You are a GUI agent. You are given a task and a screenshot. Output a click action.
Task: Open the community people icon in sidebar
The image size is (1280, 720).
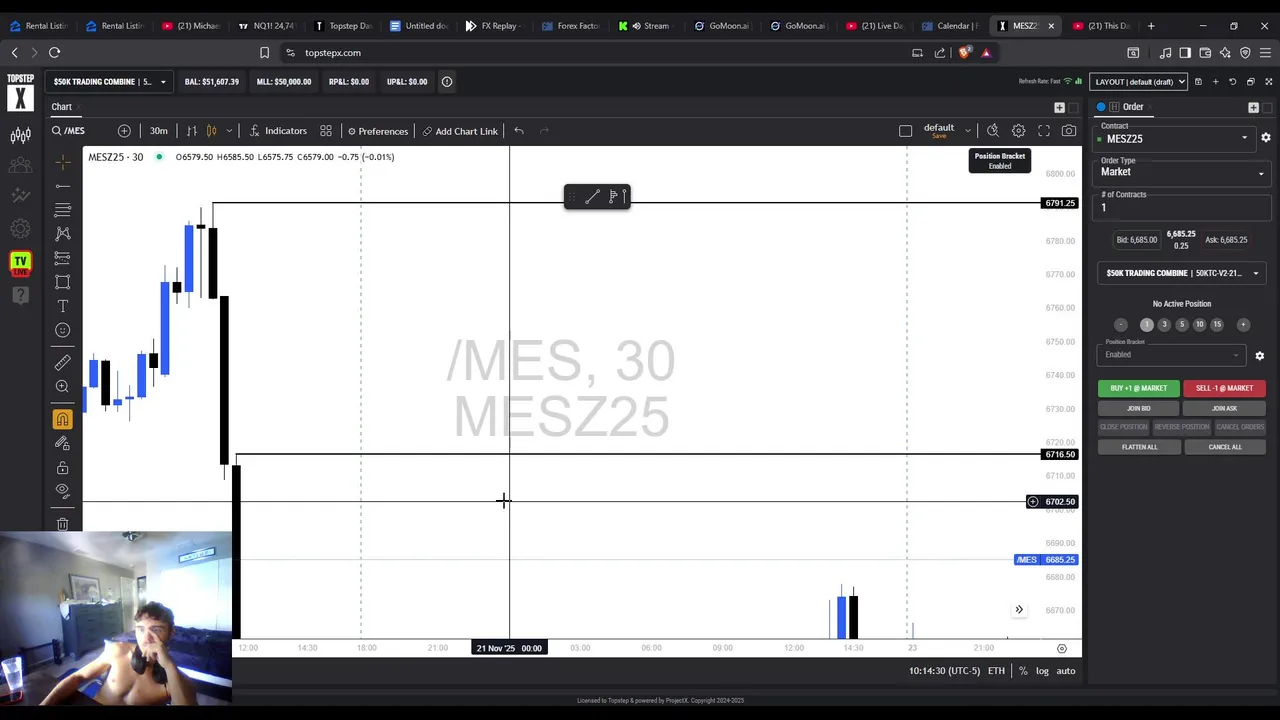tap(20, 165)
